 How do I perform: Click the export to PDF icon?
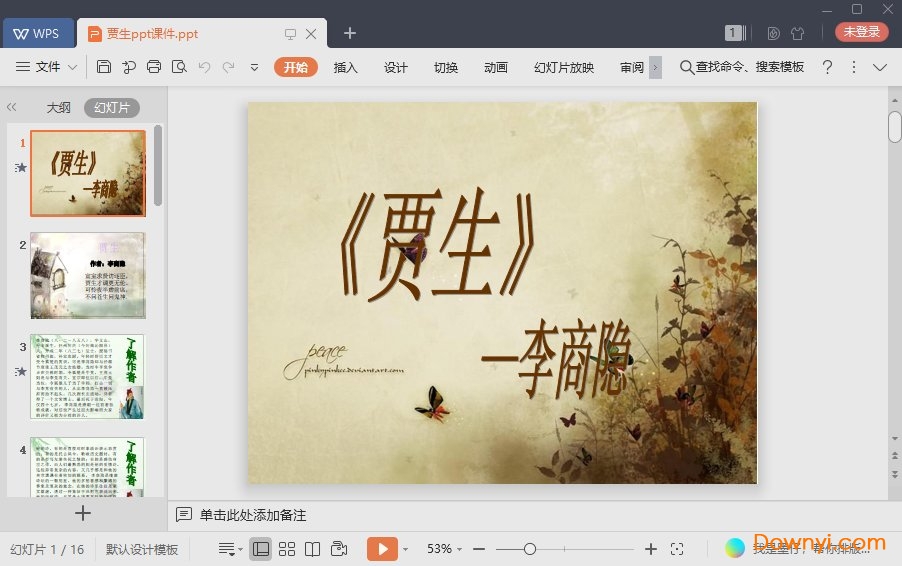pyautogui.click(x=129, y=67)
